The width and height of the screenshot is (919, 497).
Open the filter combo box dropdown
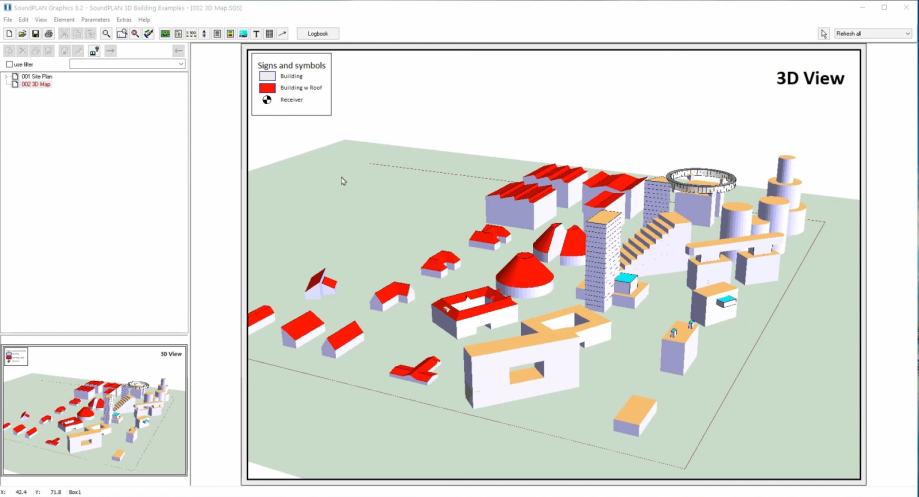click(x=181, y=64)
